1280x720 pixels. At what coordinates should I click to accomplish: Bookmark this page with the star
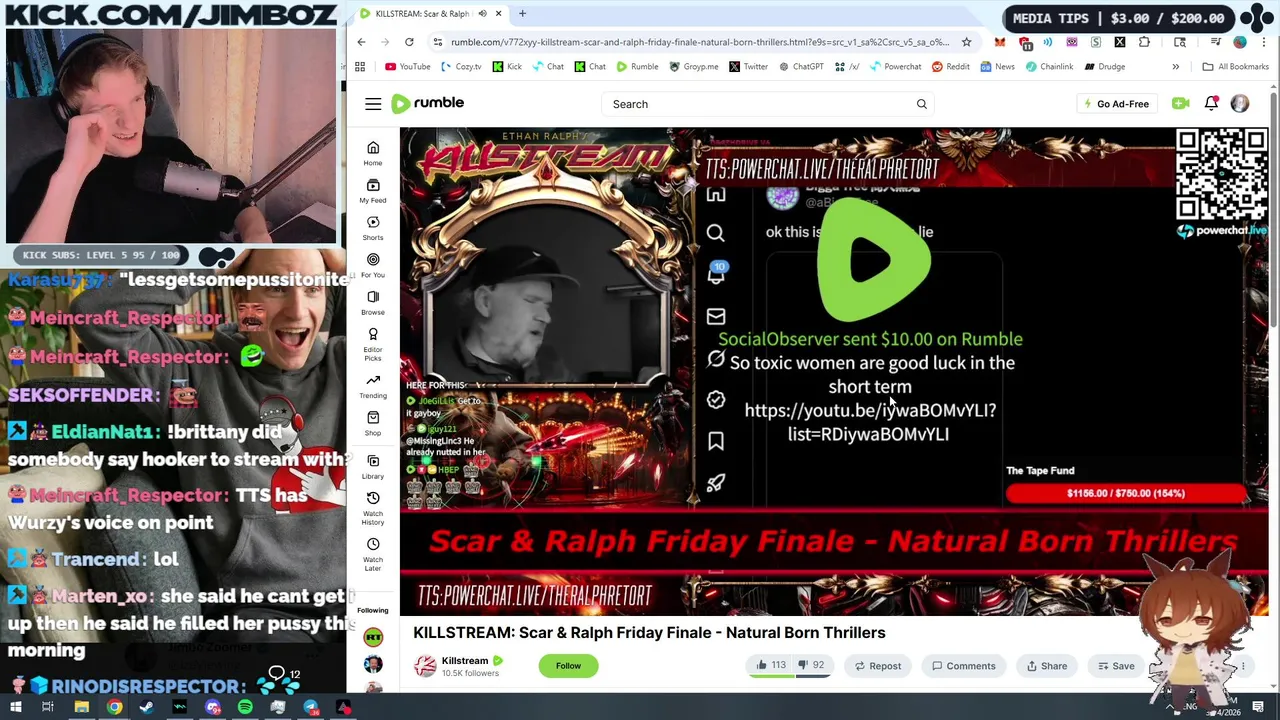click(966, 42)
